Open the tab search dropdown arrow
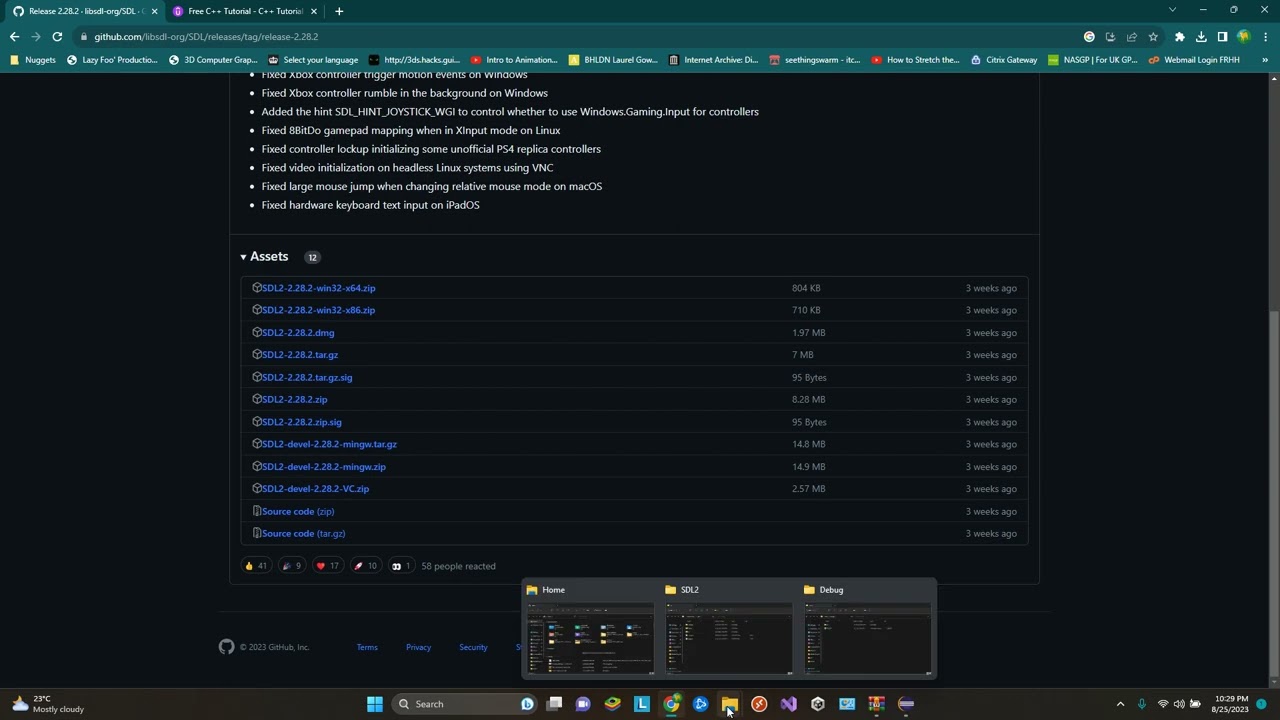1280x720 pixels. click(x=1172, y=10)
